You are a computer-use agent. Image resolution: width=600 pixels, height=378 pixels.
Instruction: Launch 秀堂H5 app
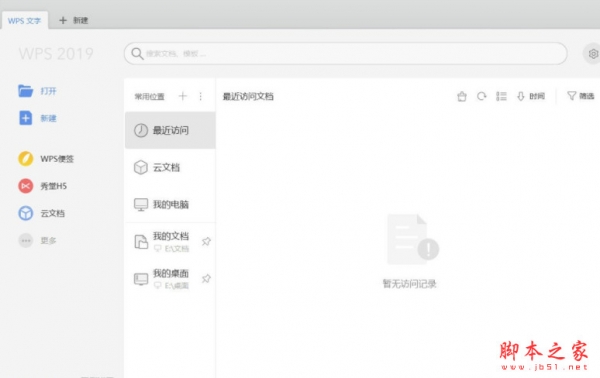point(42,186)
